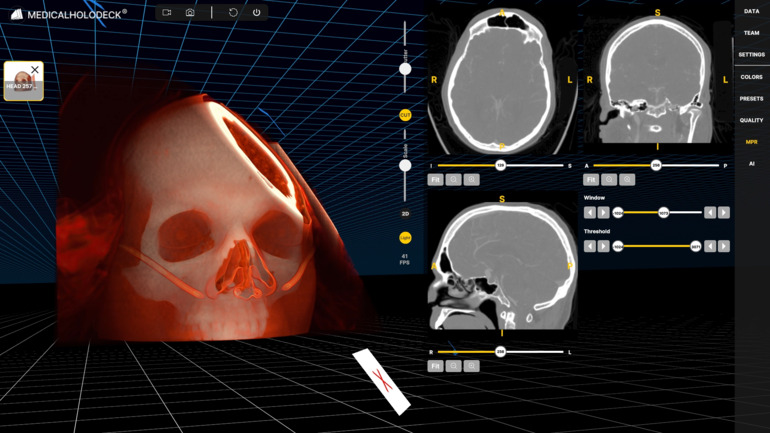Fit the sagittal view with its Fit button
The image size is (770, 433).
[x=436, y=366]
